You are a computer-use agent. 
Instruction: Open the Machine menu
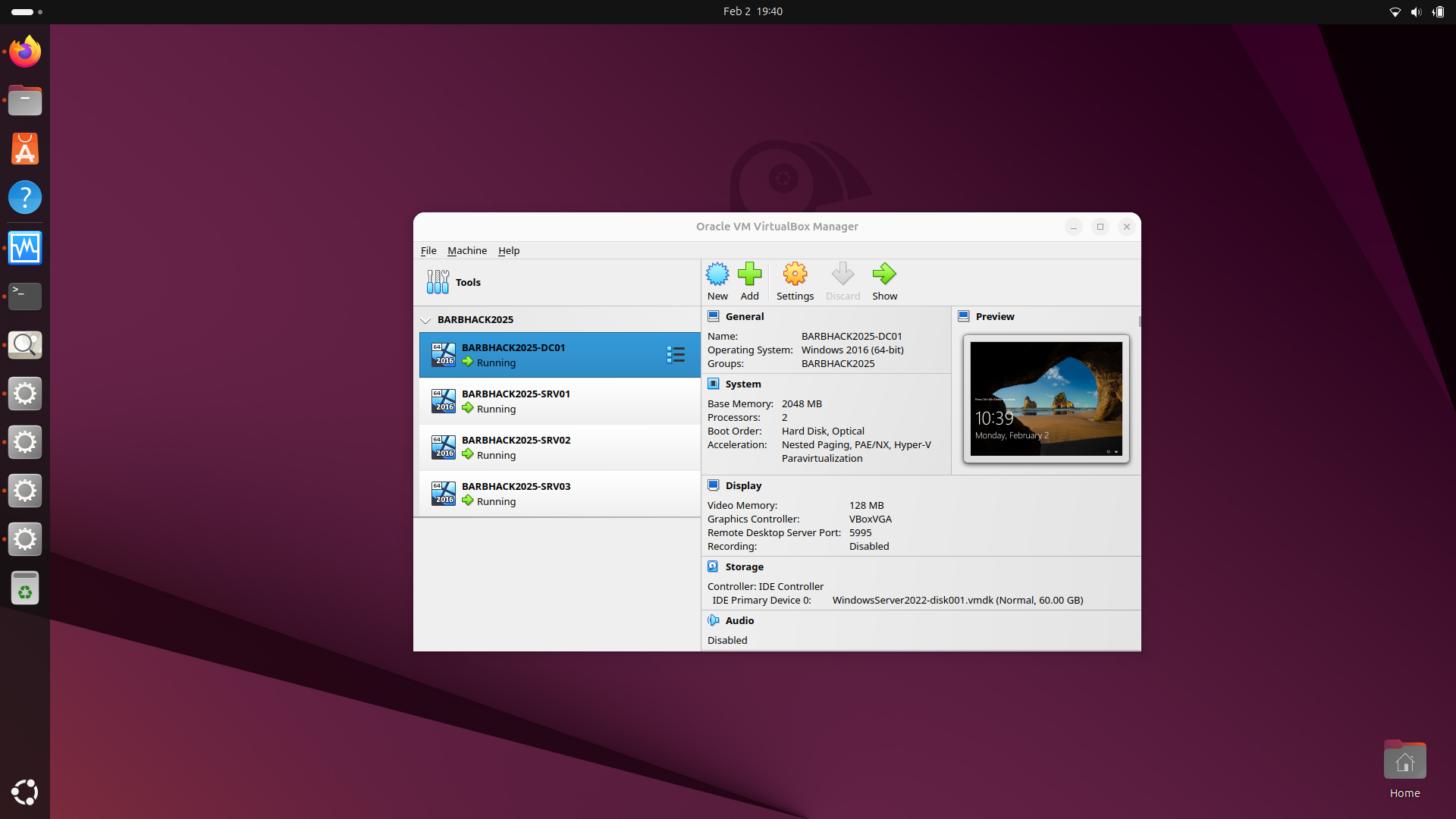coord(467,250)
